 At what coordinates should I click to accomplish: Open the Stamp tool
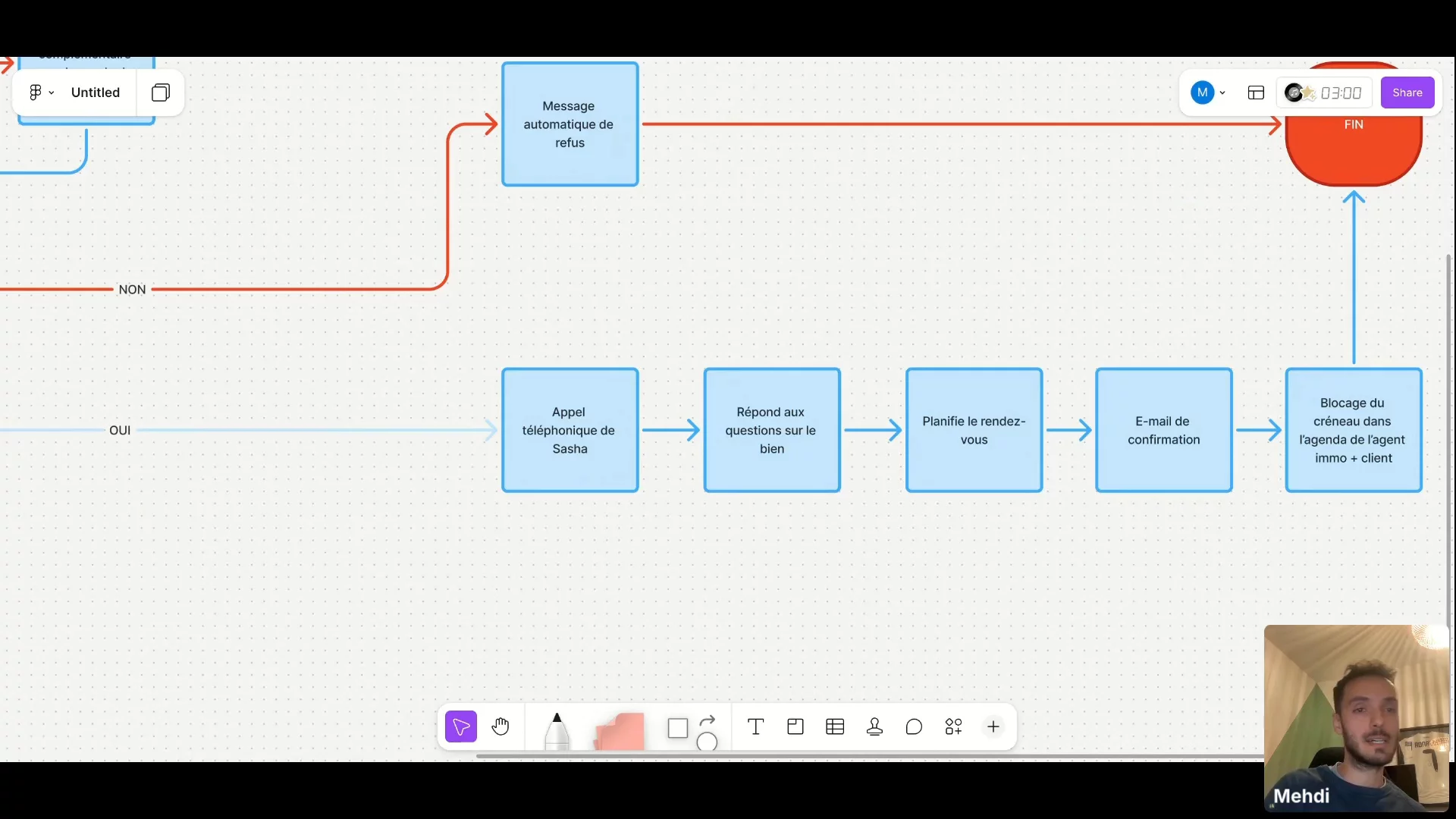pos(874,726)
